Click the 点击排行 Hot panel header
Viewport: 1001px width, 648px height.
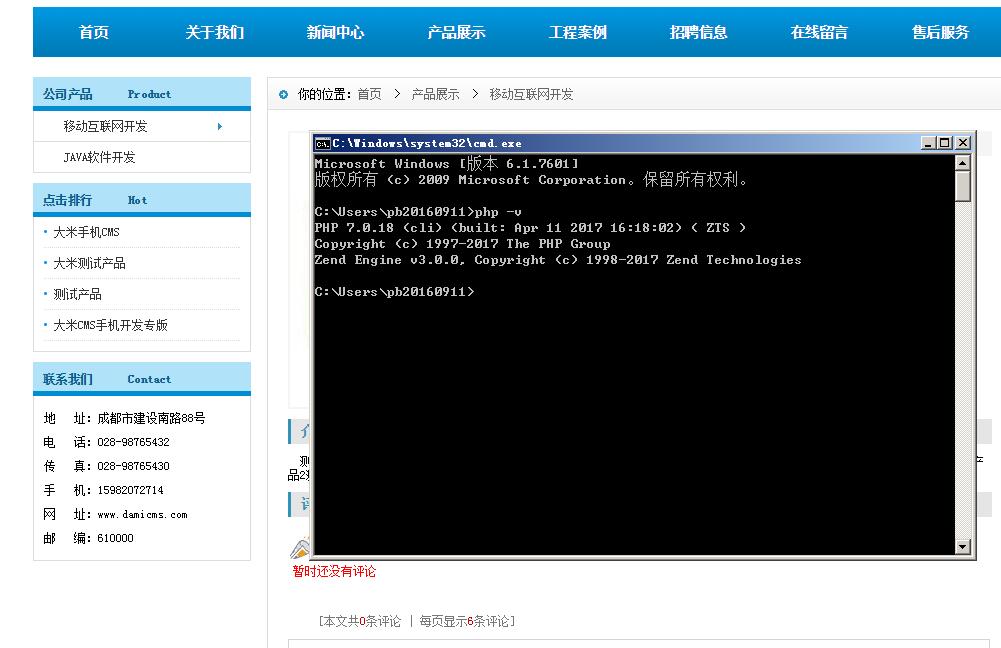pos(142,200)
